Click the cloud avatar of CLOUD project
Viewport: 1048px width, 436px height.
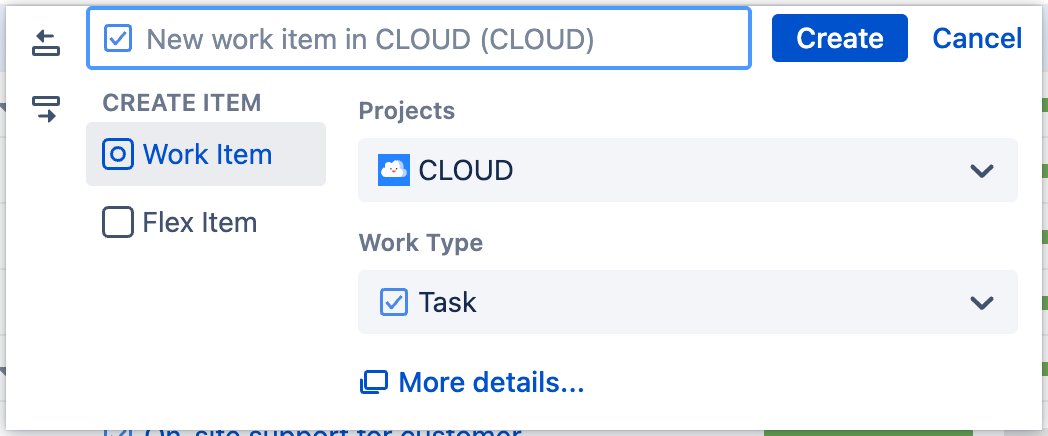pos(394,170)
